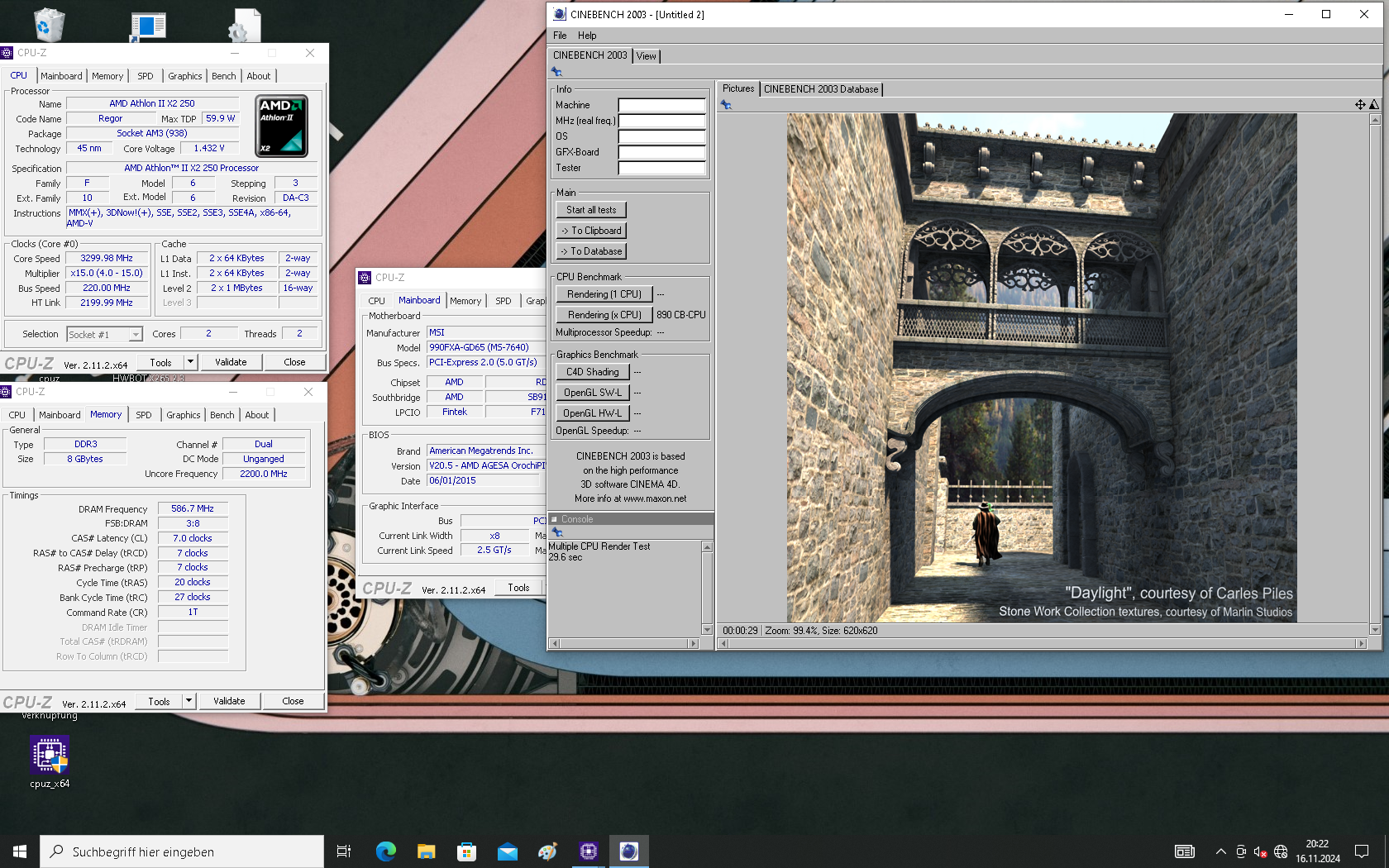The width and height of the screenshot is (1389, 868).
Task: Click the OS input field in Info
Action: 661,137
